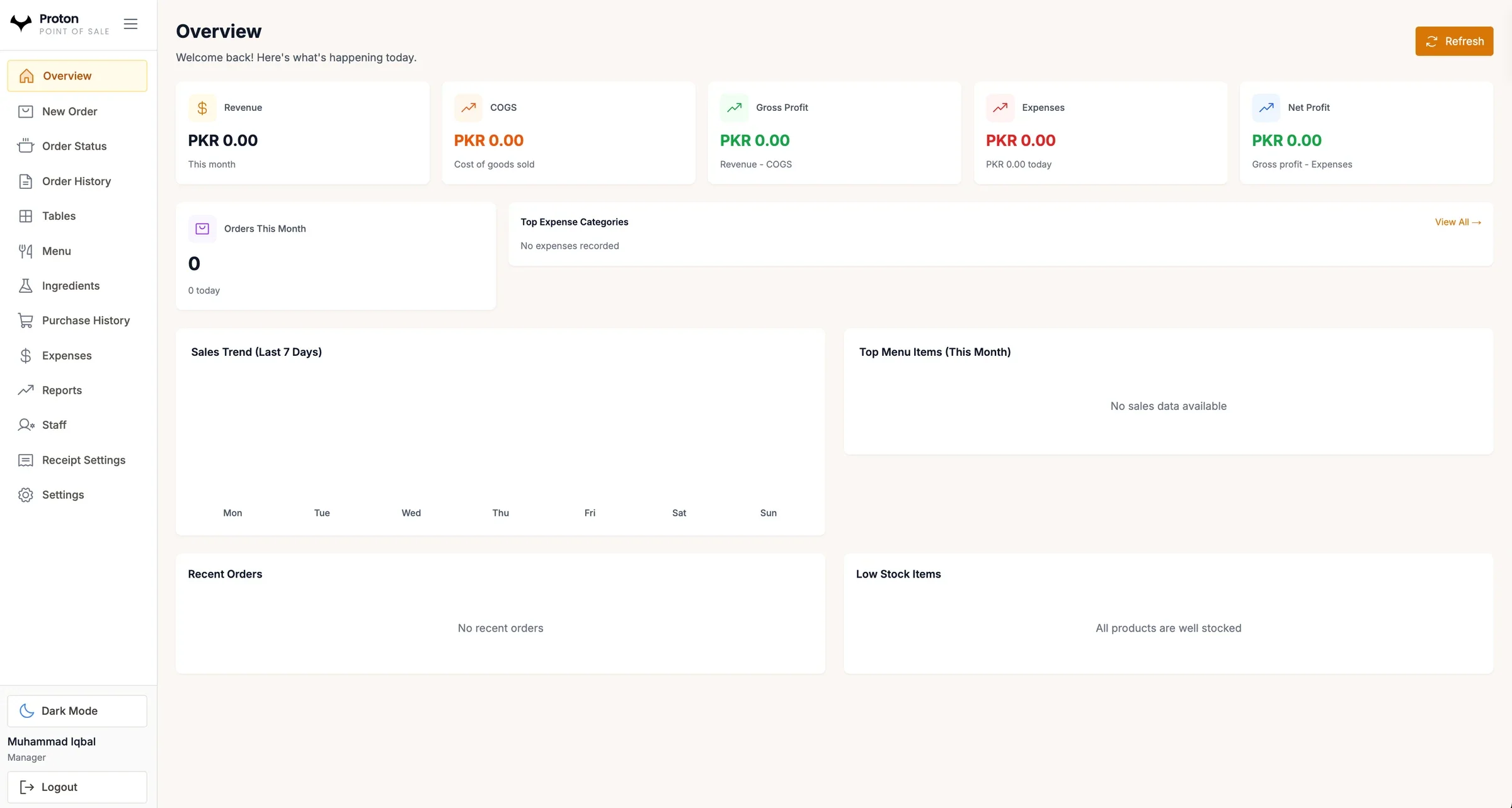Click the user name Muhammad Iqbal
1512x808 pixels.
pyautogui.click(x=52, y=742)
